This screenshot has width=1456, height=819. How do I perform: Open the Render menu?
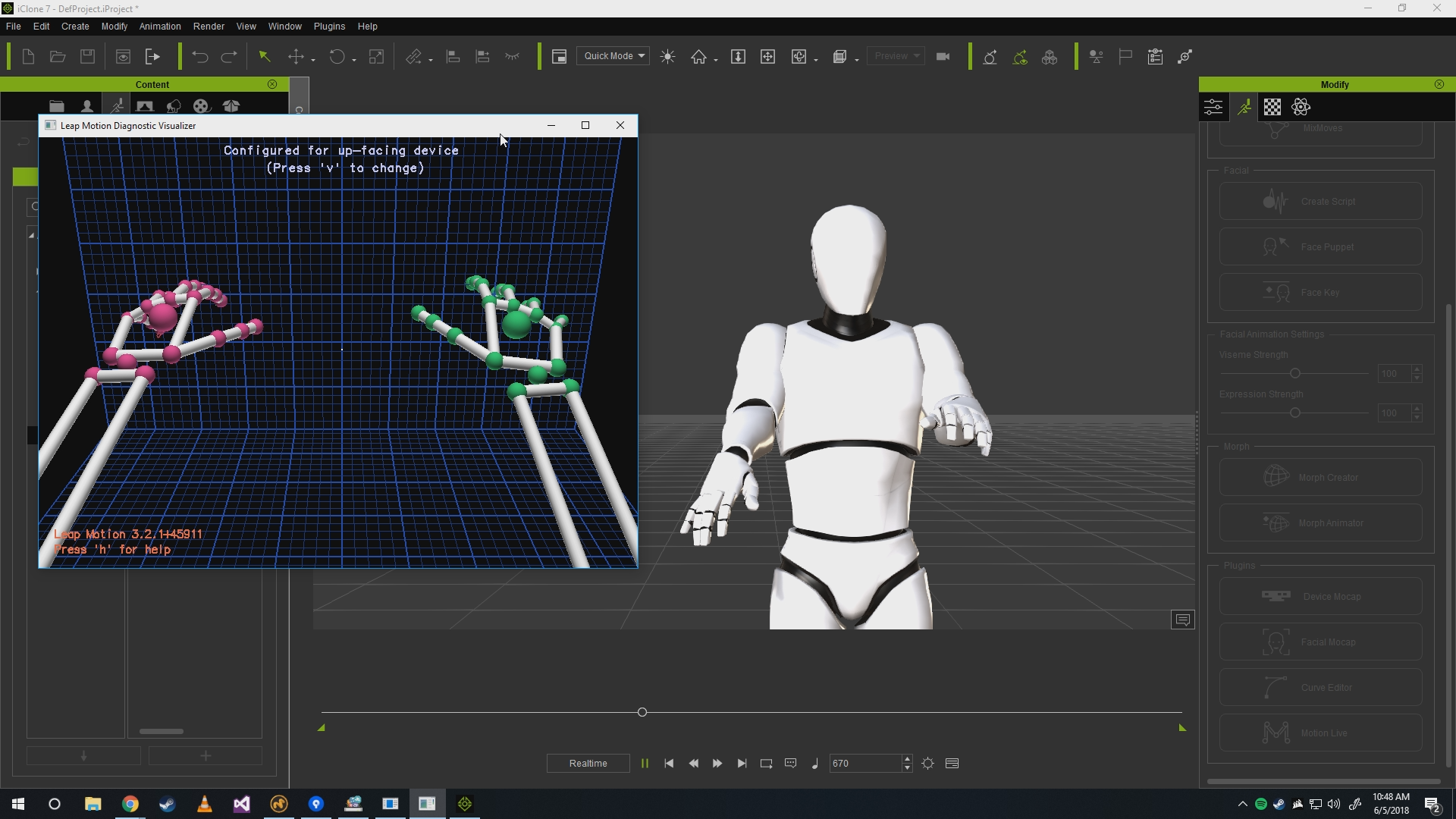pyautogui.click(x=209, y=27)
